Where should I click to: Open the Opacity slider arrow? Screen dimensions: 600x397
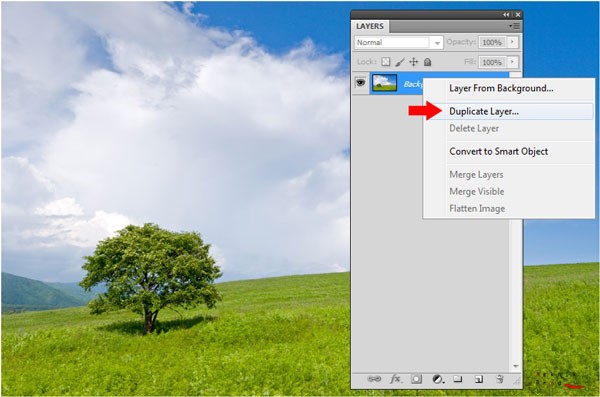pyautogui.click(x=512, y=42)
